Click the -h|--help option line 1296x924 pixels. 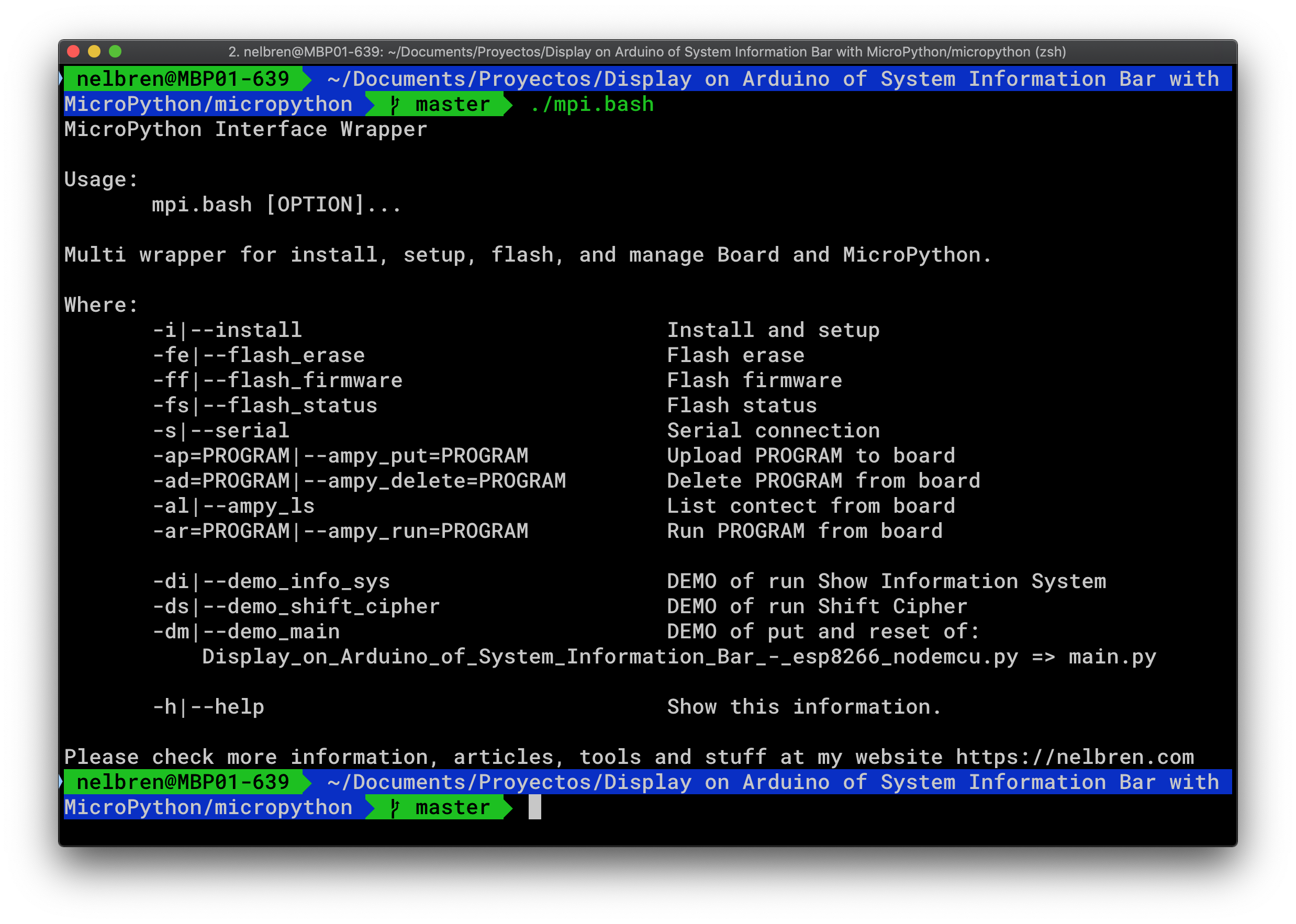click(x=208, y=707)
